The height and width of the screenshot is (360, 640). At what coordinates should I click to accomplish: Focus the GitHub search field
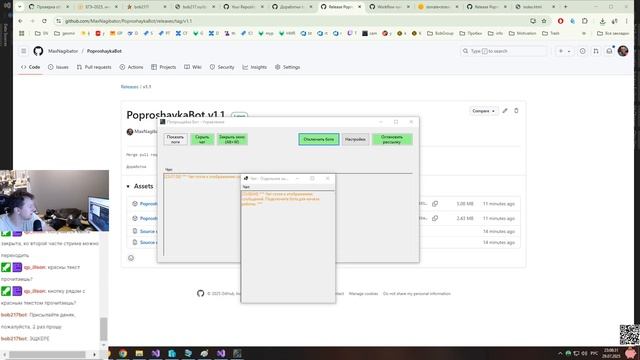[x=503, y=51]
